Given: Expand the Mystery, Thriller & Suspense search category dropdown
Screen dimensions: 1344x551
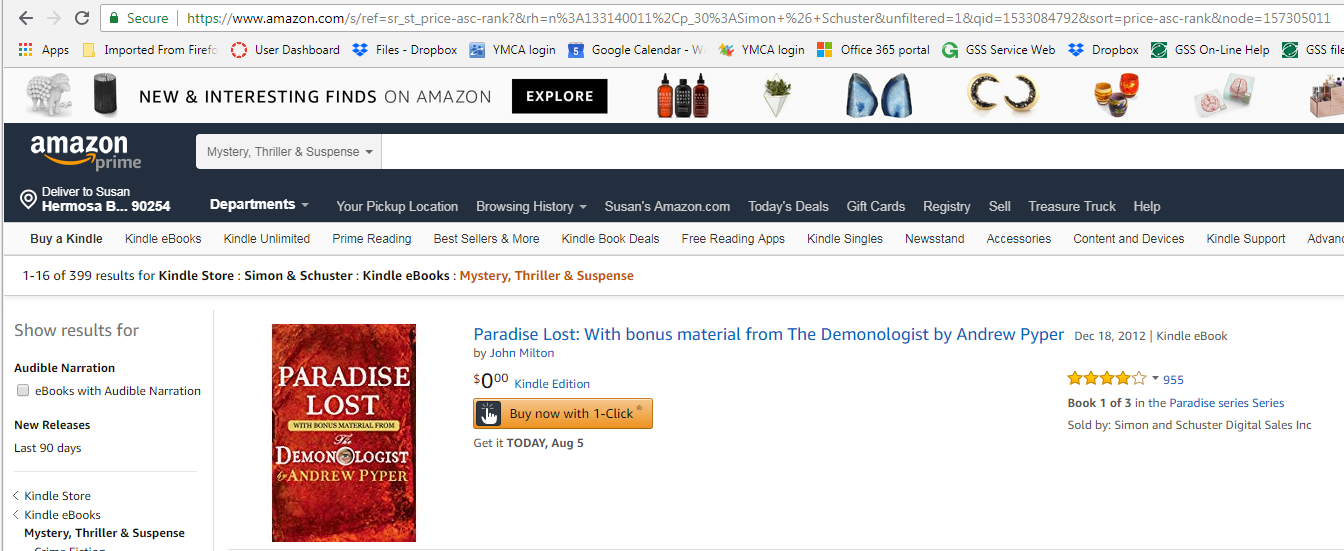Looking at the screenshot, I should pyautogui.click(x=289, y=152).
